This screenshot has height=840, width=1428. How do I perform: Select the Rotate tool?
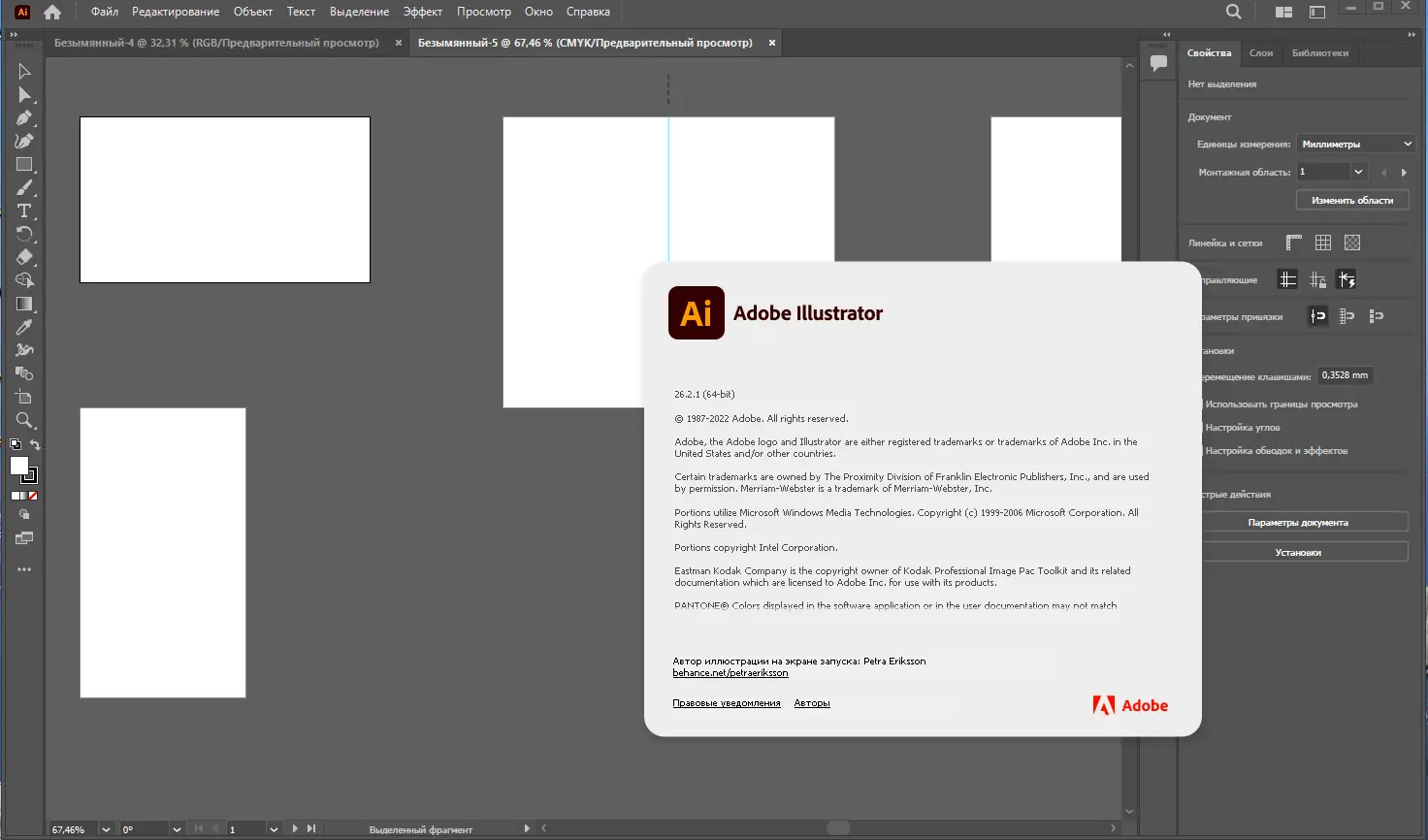(x=24, y=234)
